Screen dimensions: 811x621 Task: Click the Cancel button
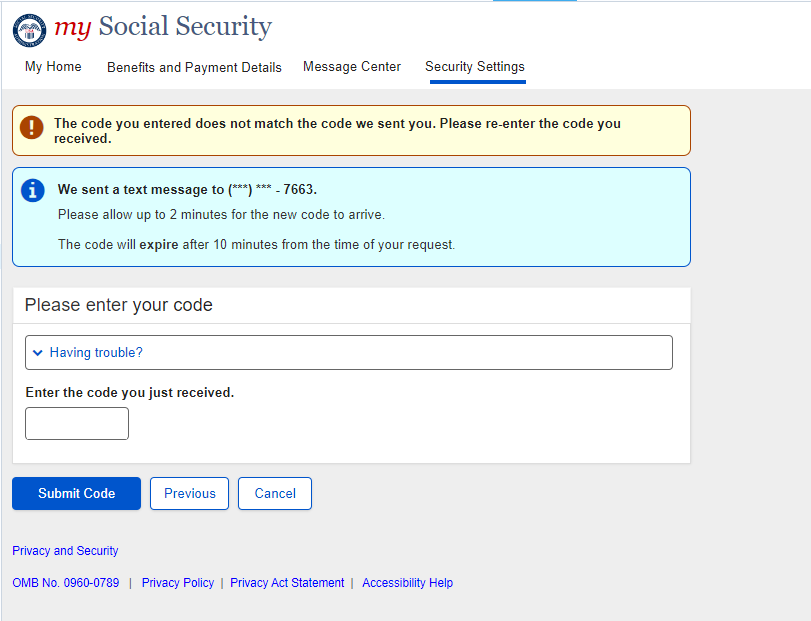(x=275, y=493)
